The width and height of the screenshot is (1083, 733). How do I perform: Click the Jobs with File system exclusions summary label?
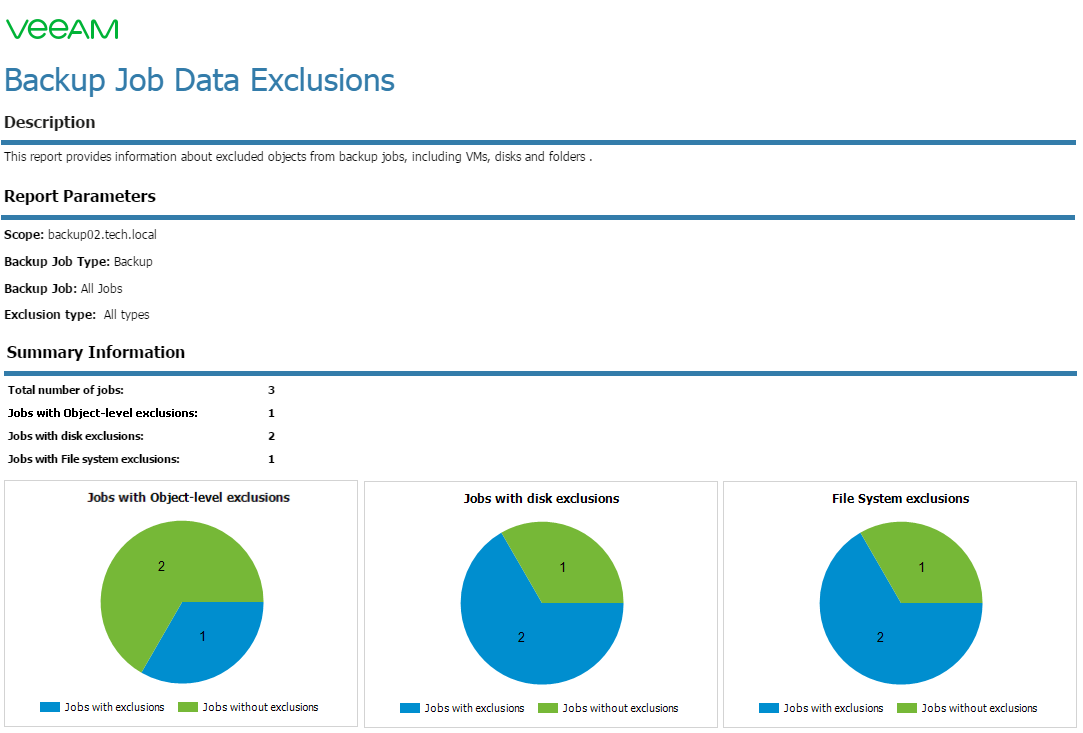click(x=93, y=459)
